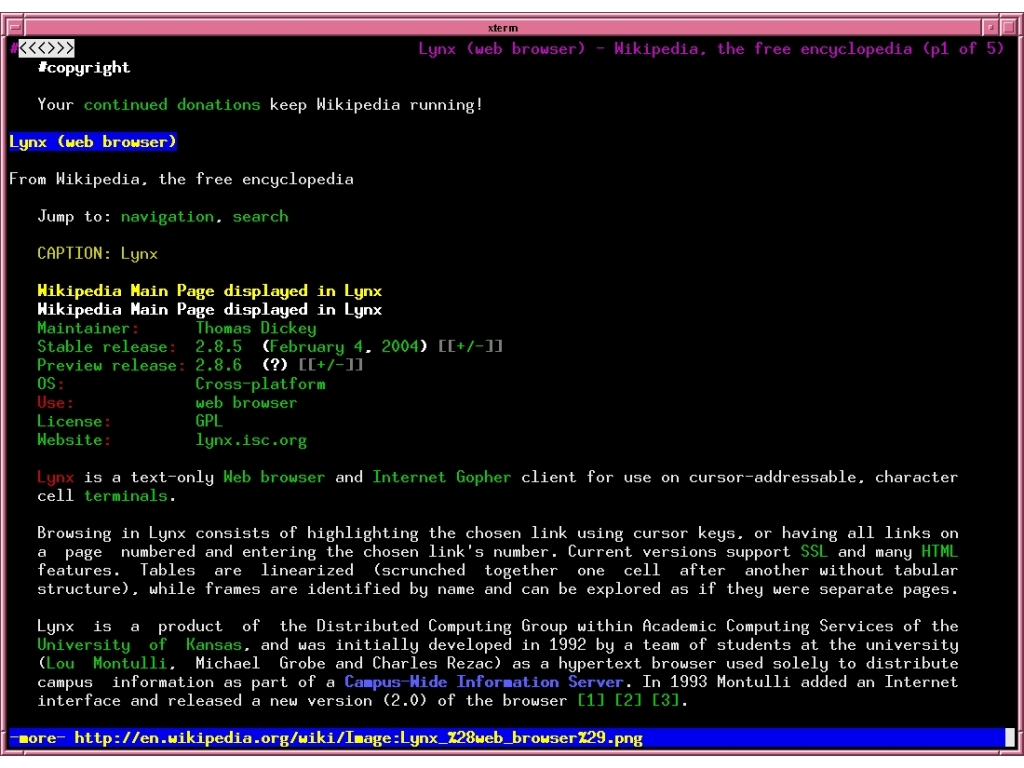Open the "terminals" link
This screenshot has height=768, width=1024.
(125, 496)
